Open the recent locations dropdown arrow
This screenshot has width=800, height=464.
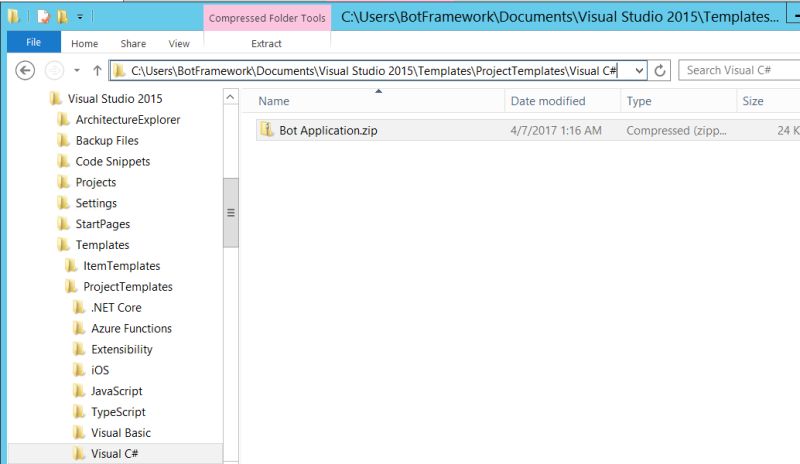click(x=77, y=70)
